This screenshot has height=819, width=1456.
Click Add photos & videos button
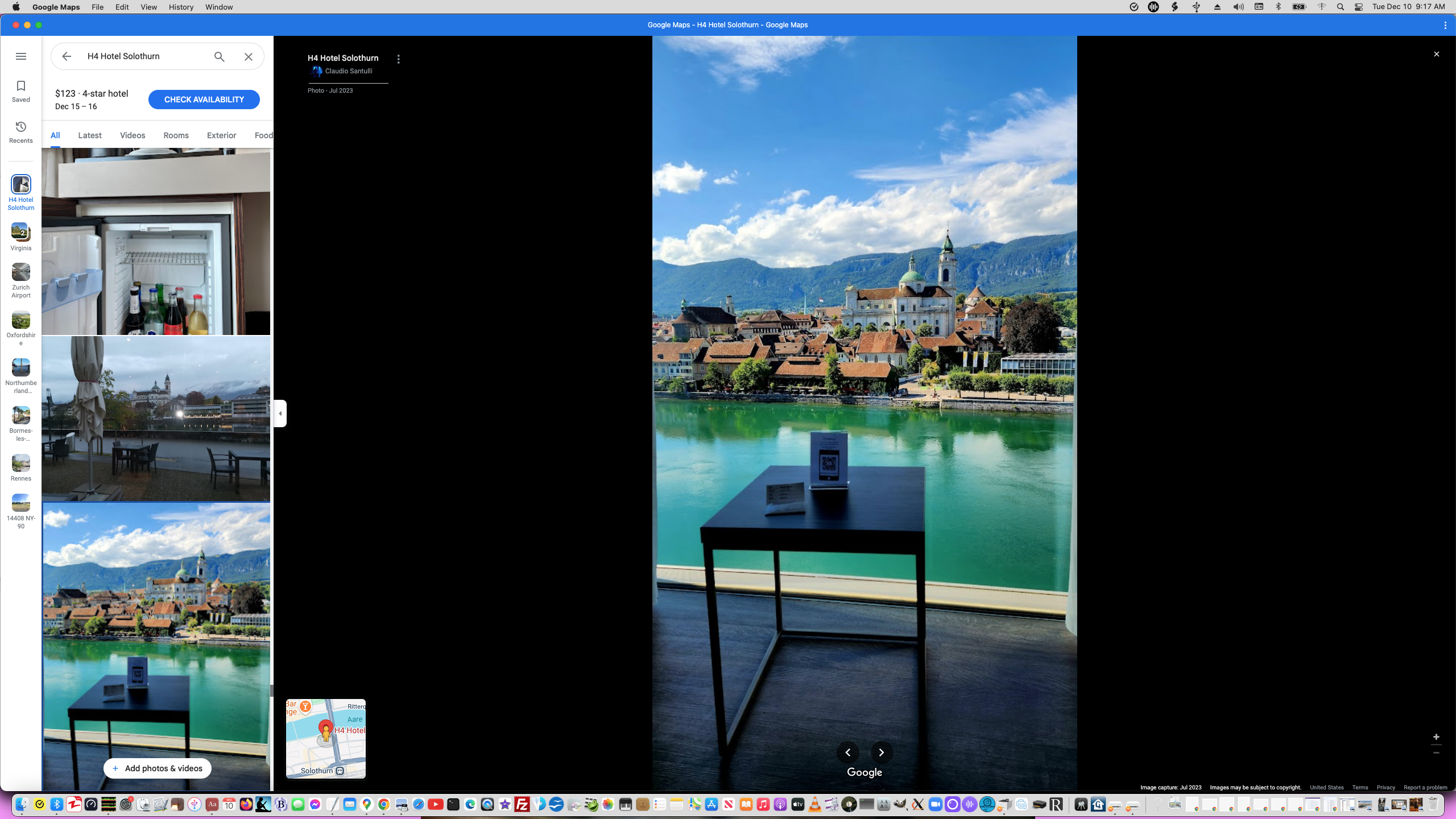[x=157, y=768]
